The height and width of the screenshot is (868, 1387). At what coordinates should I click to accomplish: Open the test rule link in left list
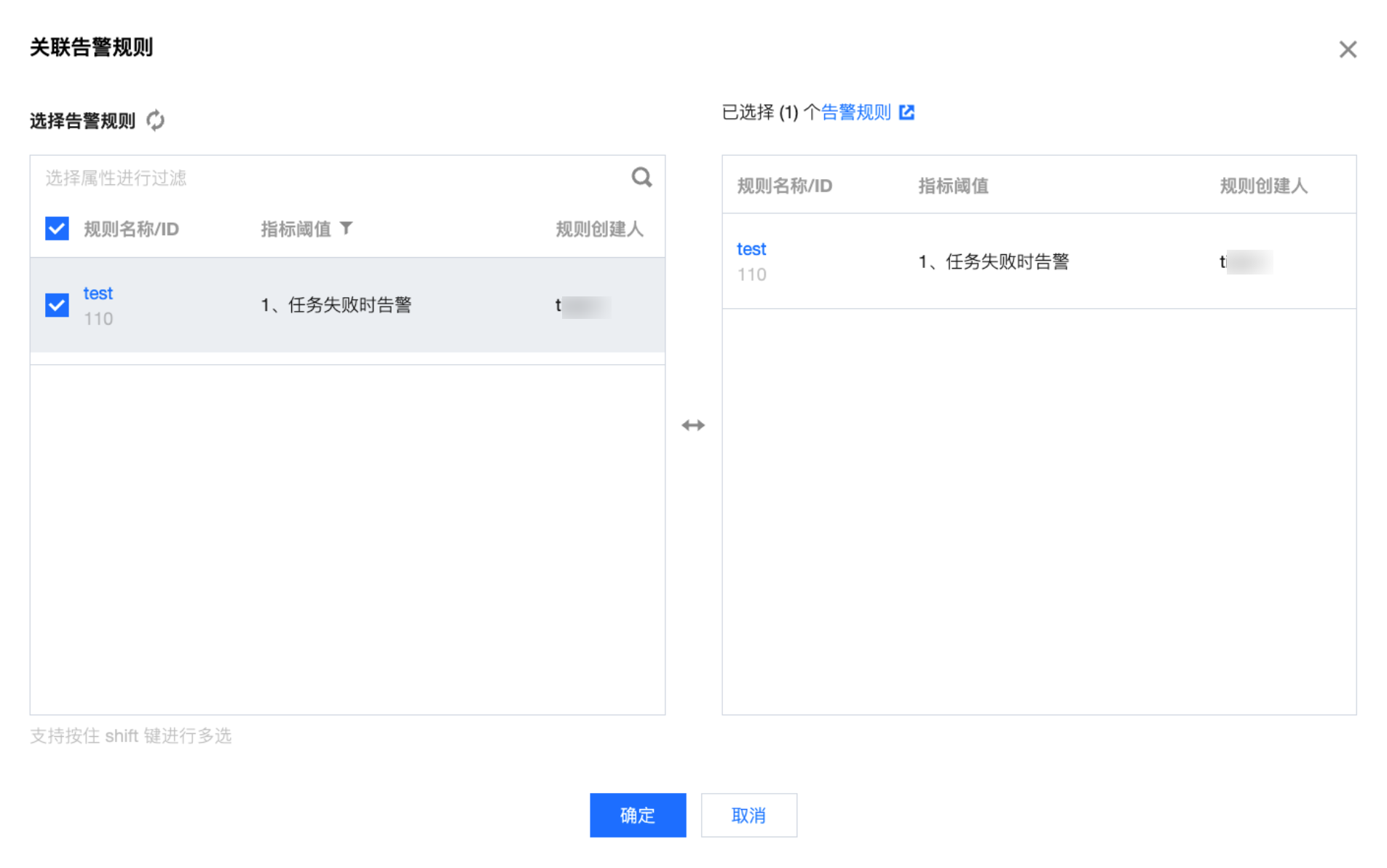(x=98, y=293)
